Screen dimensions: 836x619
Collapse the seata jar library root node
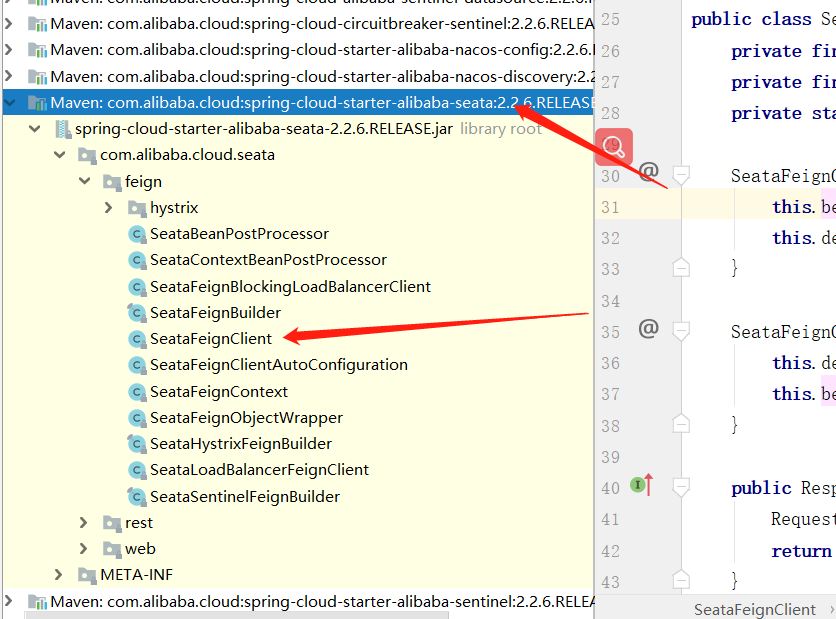tap(35, 129)
